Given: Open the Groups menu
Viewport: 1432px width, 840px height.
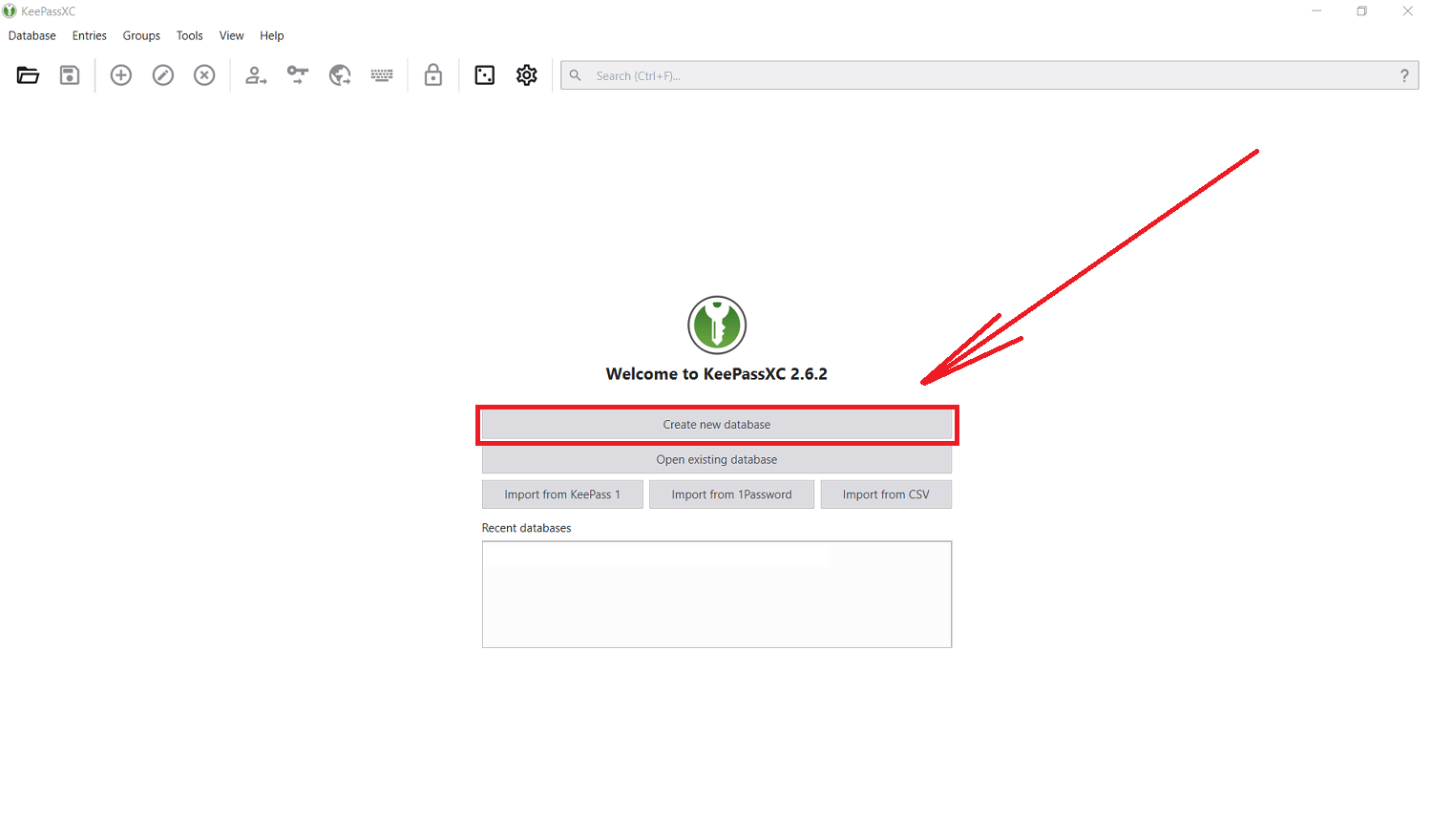Looking at the screenshot, I should pos(141,35).
